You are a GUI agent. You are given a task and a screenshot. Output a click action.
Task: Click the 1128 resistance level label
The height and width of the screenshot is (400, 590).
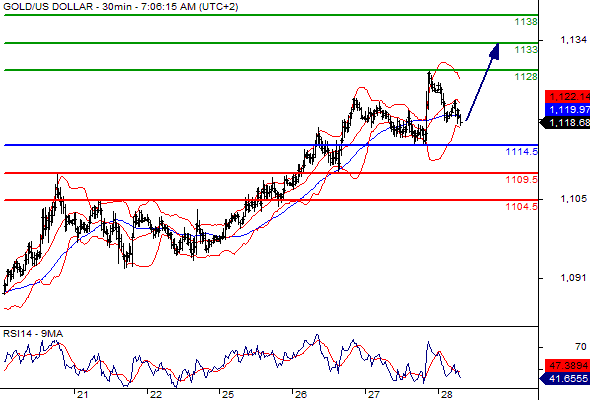[526, 77]
